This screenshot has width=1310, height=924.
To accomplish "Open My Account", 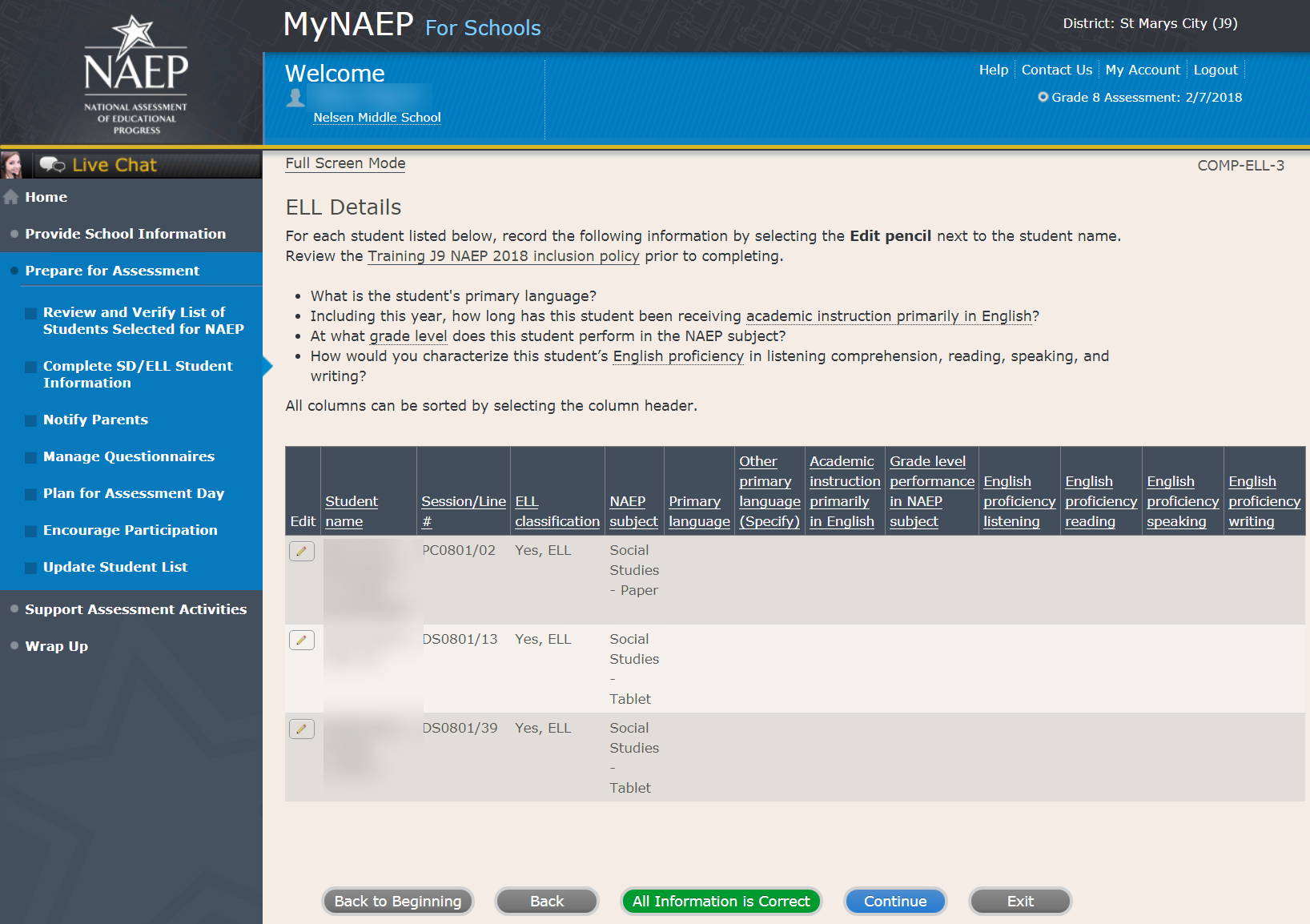I will coord(1143,70).
